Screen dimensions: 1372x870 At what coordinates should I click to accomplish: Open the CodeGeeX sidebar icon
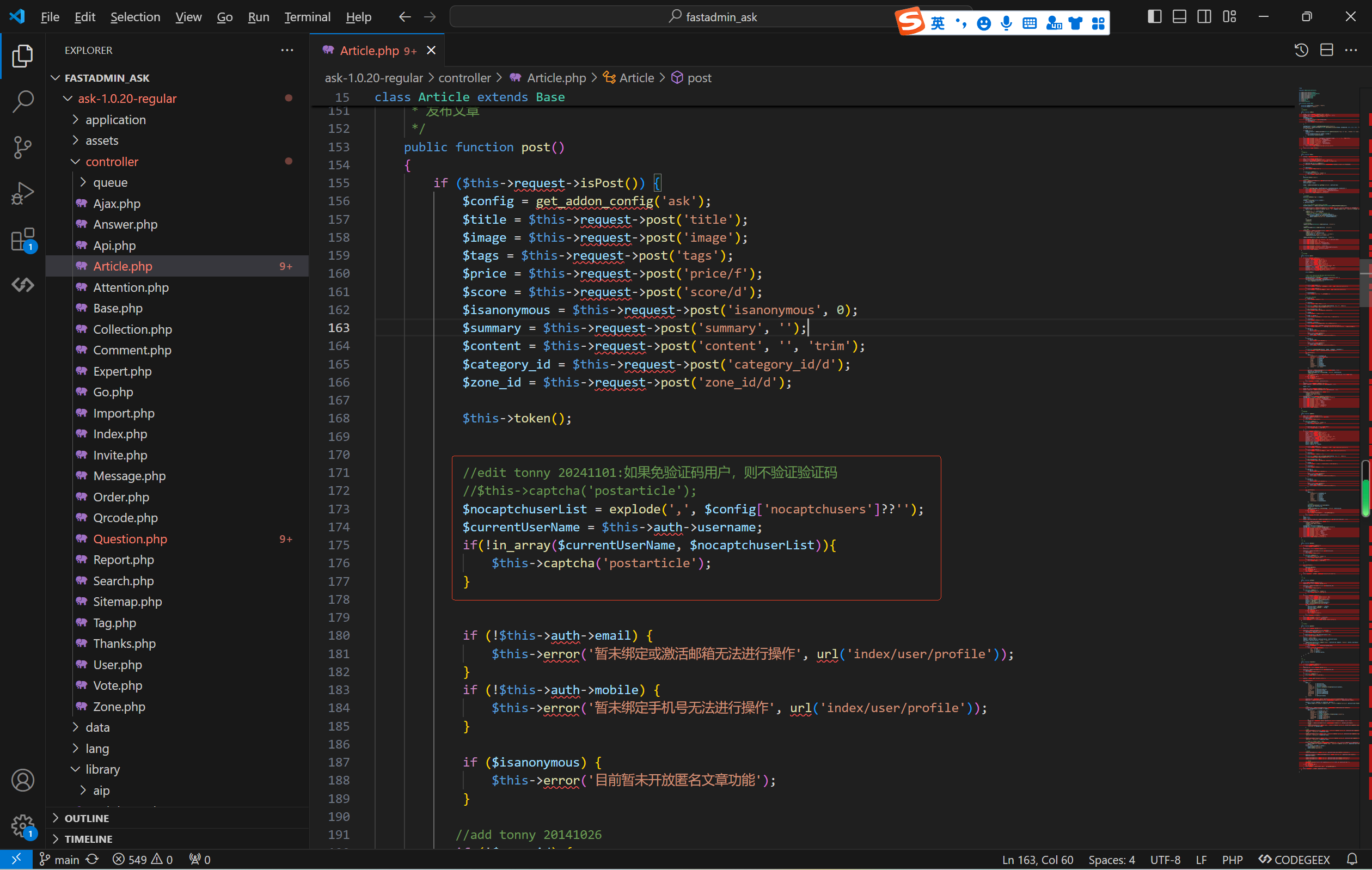click(23, 284)
